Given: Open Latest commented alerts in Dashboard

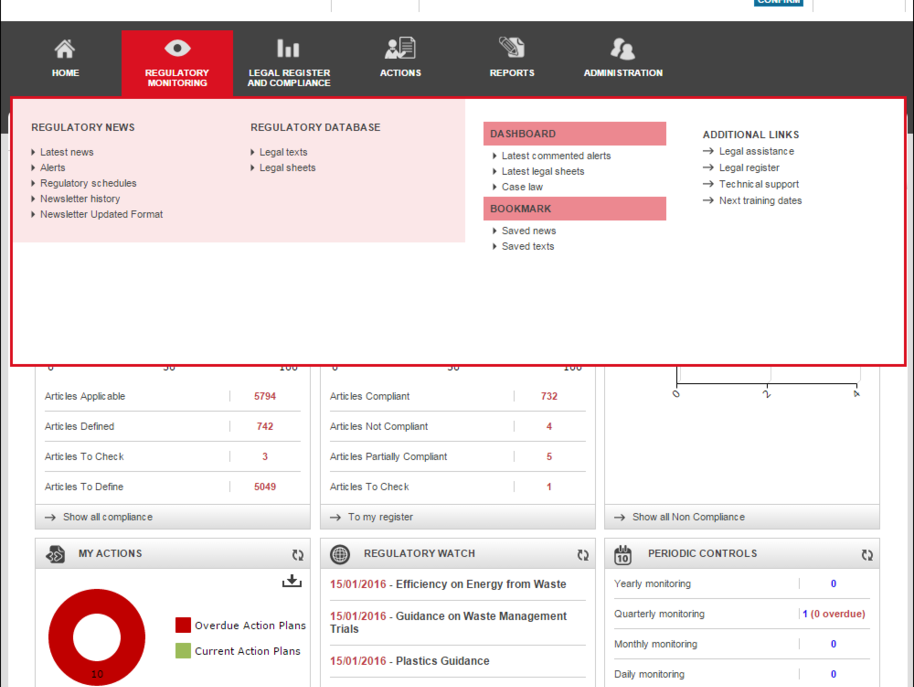Looking at the screenshot, I should point(556,156).
